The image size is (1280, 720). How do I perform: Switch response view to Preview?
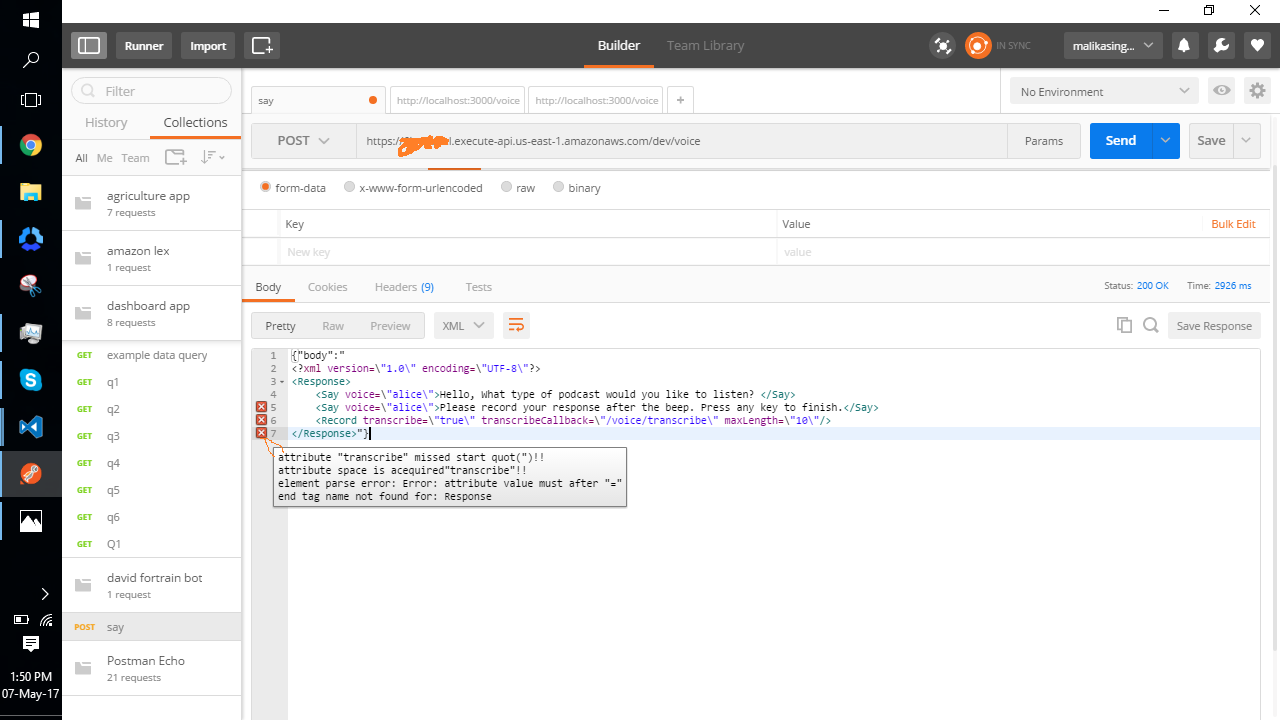[x=390, y=326]
